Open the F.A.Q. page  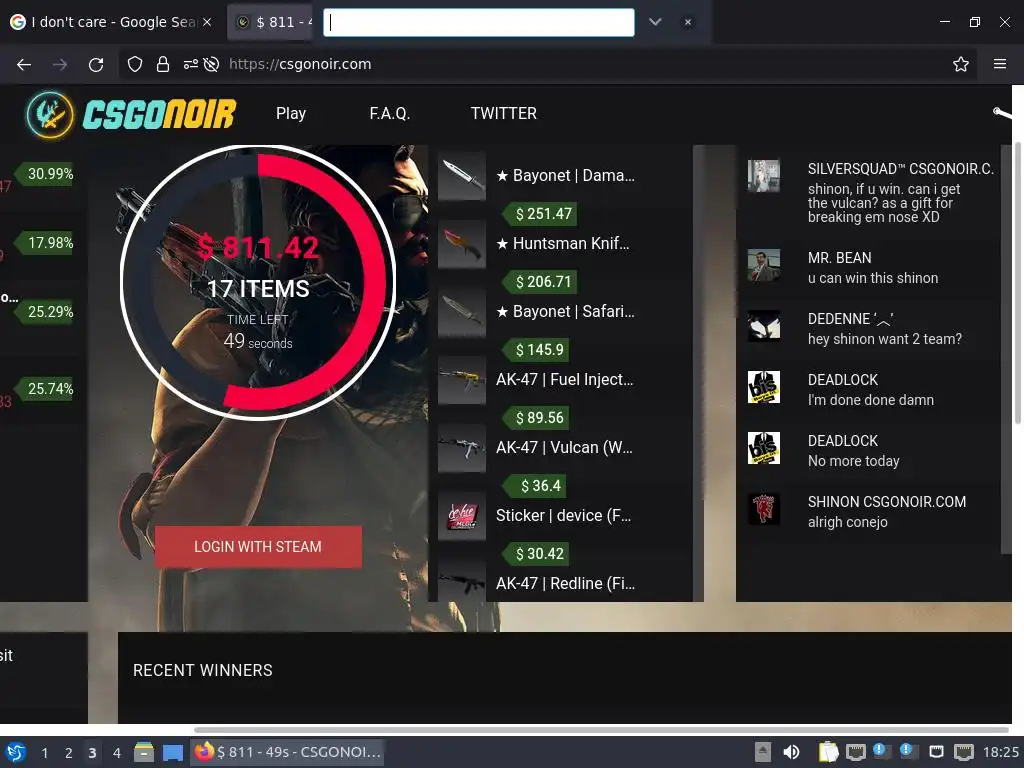click(390, 114)
